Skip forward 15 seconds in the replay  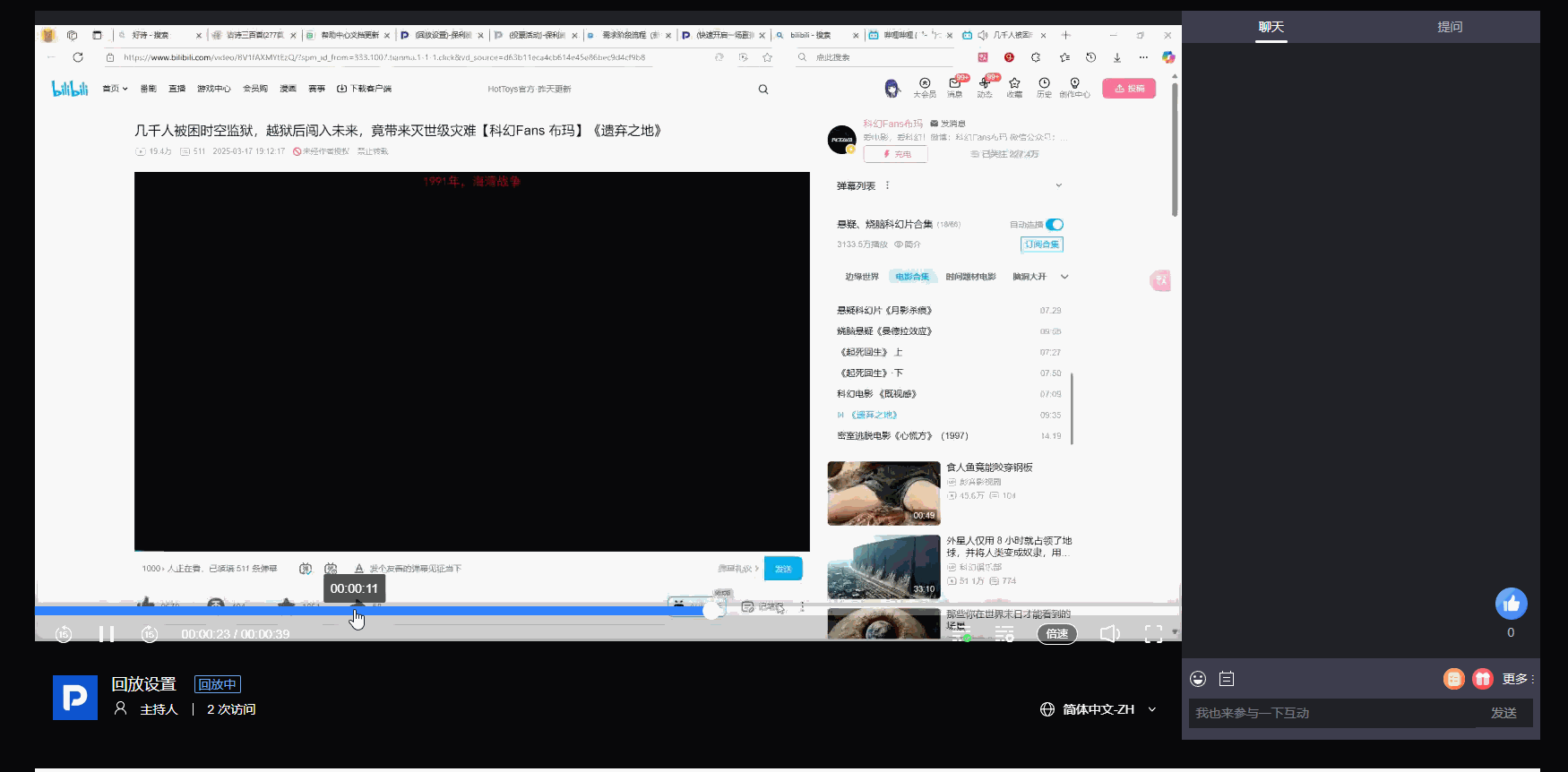tap(150, 634)
